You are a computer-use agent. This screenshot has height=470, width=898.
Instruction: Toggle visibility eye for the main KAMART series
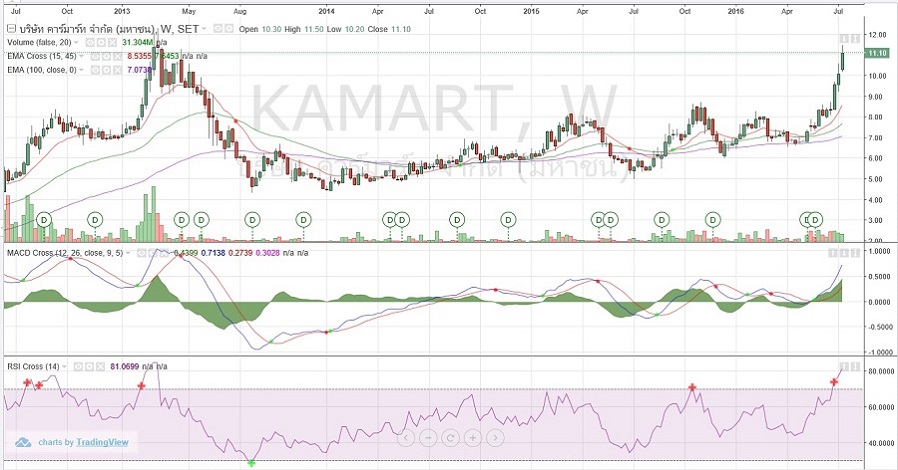pos(218,29)
